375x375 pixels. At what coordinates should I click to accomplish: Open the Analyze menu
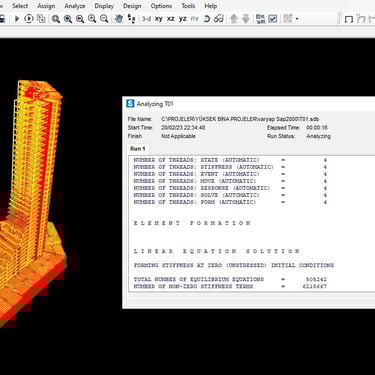tap(75, 6)
